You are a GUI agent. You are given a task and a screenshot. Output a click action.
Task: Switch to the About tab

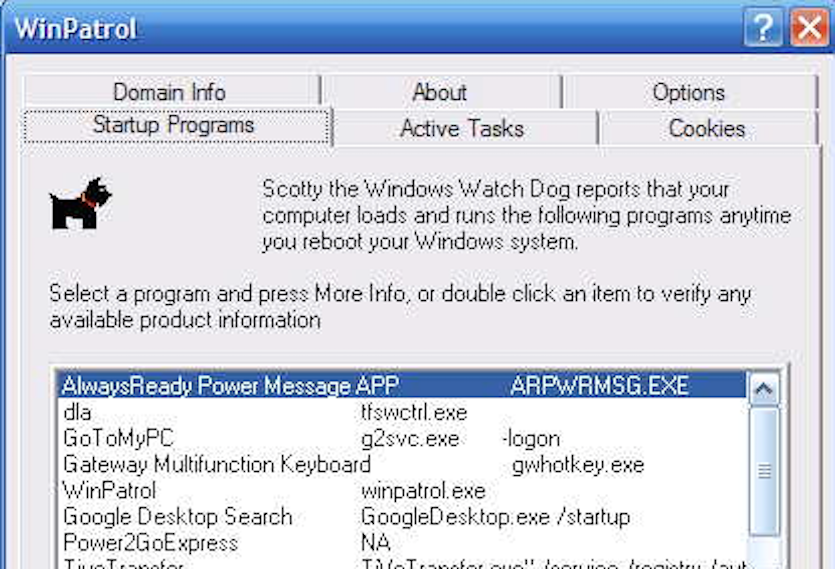coord(441,92)
